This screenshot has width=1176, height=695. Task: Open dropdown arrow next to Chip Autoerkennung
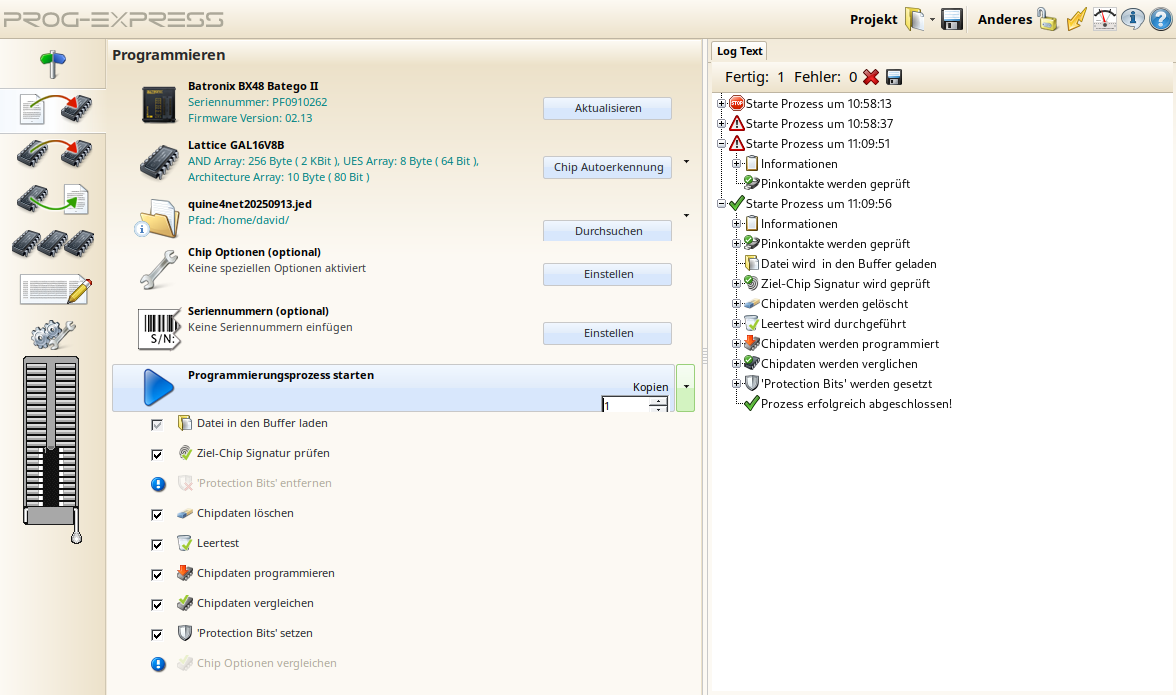click(686, 161)
